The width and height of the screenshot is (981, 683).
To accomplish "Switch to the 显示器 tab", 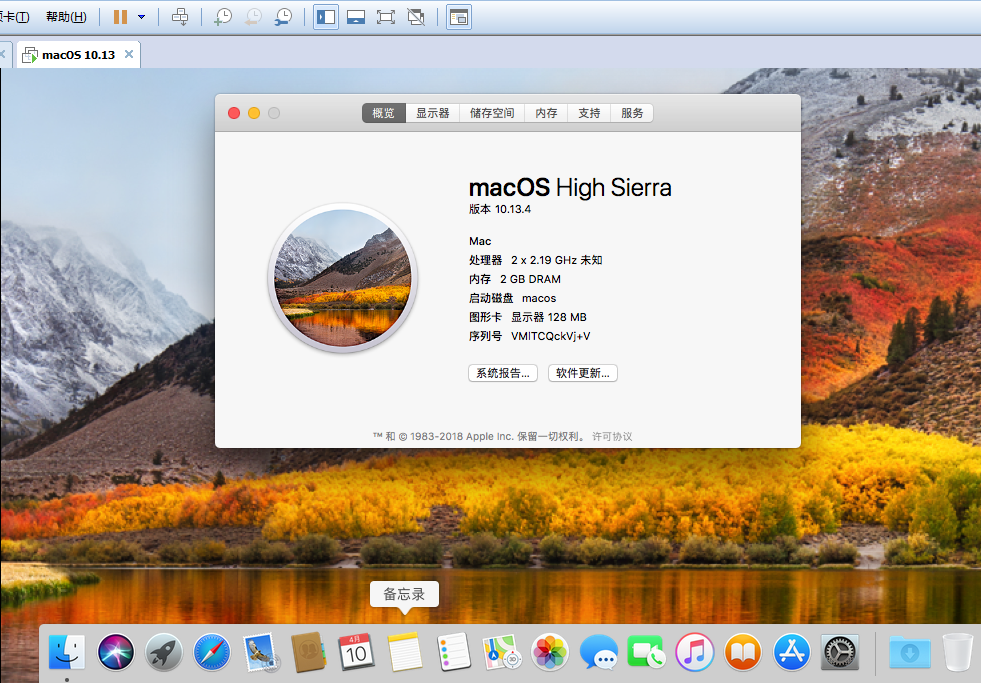I will (433, 113).
